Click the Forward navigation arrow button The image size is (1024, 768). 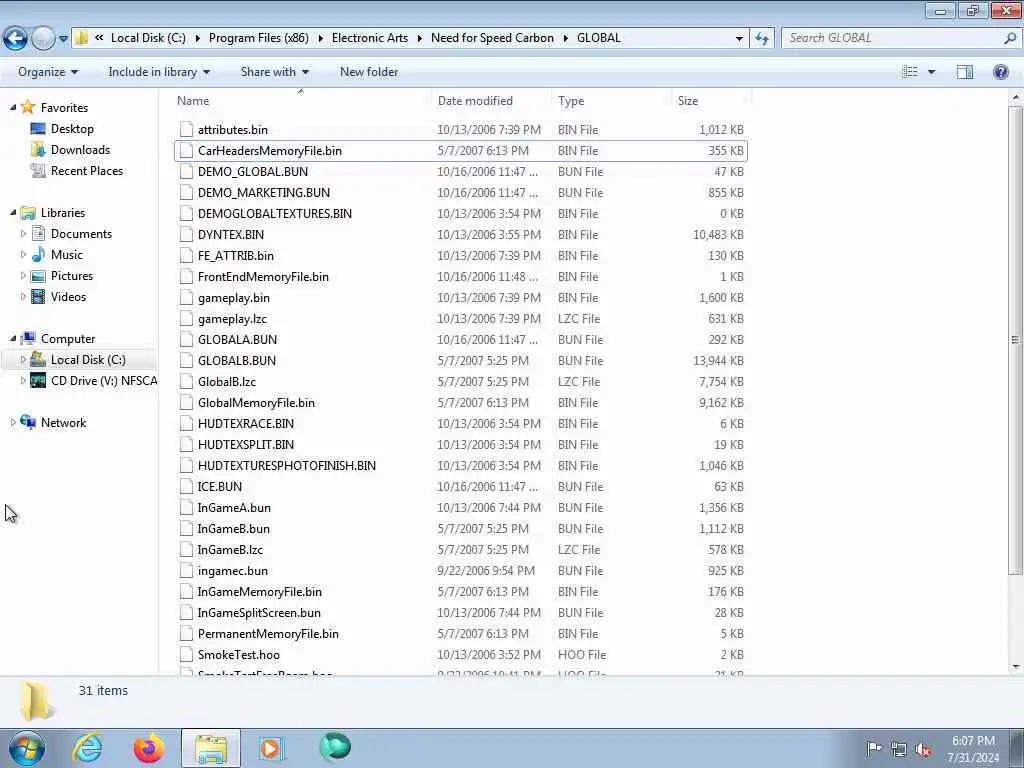coord(43,39)
